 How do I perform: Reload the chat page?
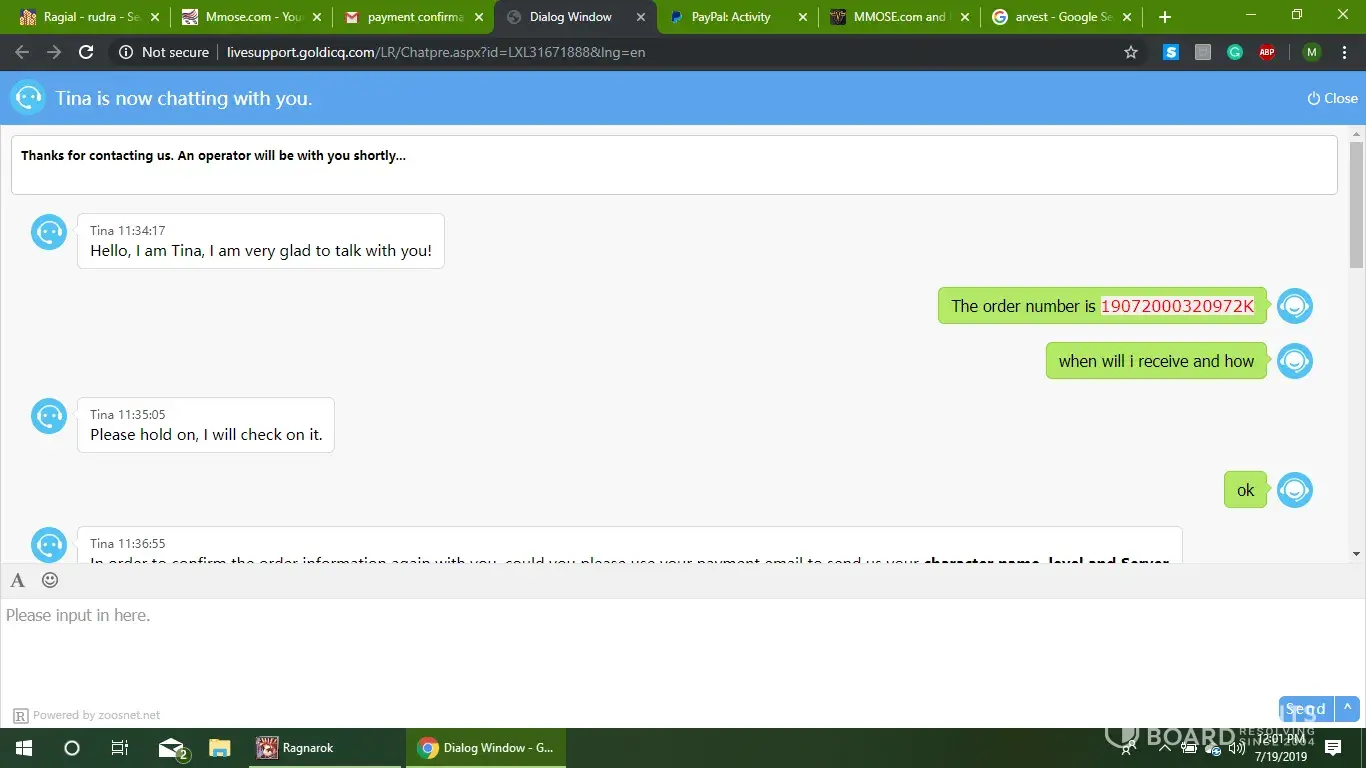(x=86, y=52)
